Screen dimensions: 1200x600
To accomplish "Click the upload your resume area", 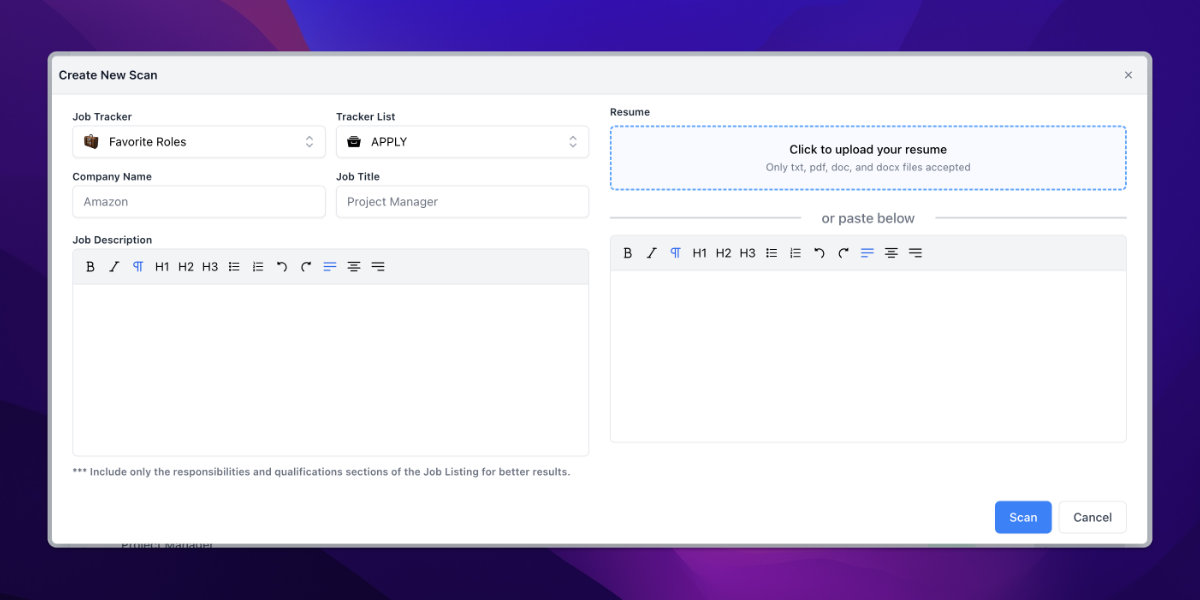I will [868, 158].
